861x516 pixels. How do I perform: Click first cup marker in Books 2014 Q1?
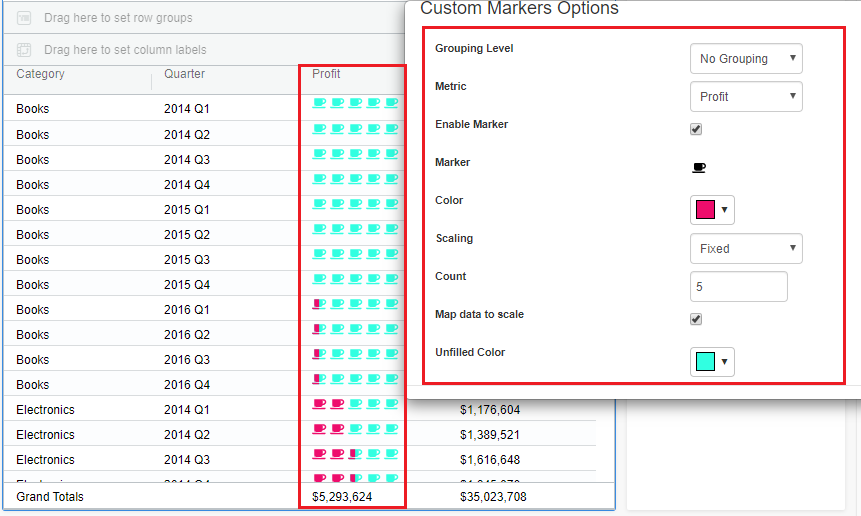[319, 102]
